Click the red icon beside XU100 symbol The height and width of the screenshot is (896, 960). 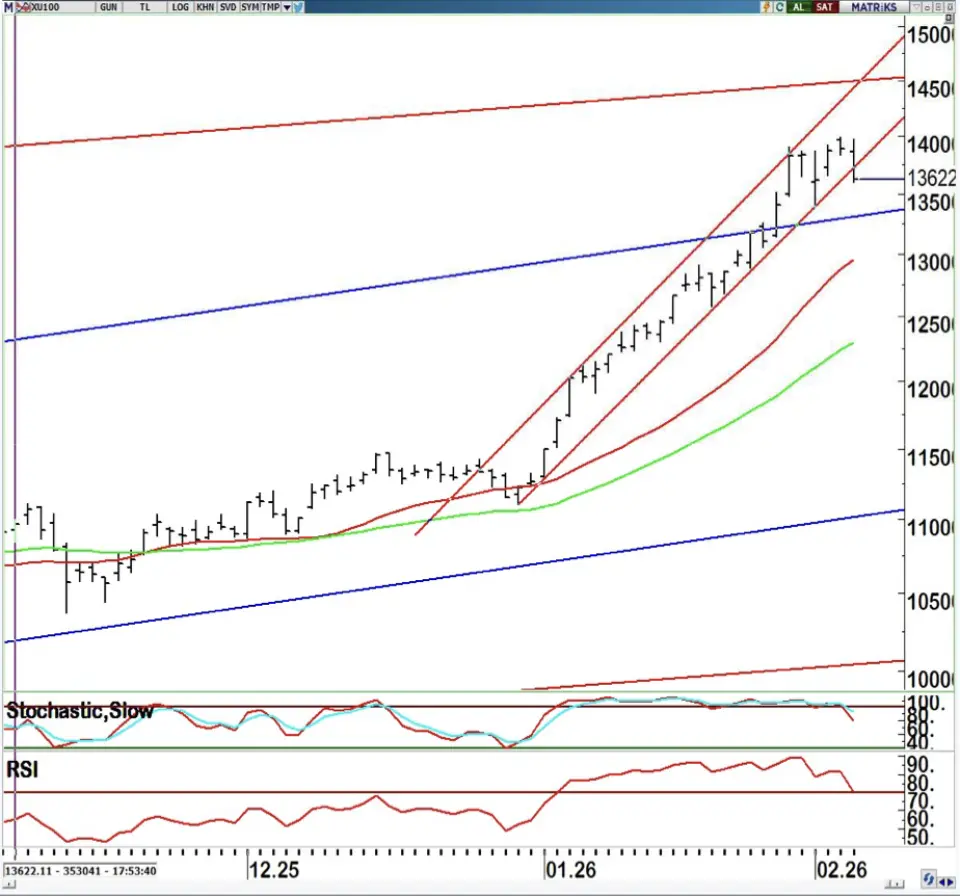[x=23, y=7]
